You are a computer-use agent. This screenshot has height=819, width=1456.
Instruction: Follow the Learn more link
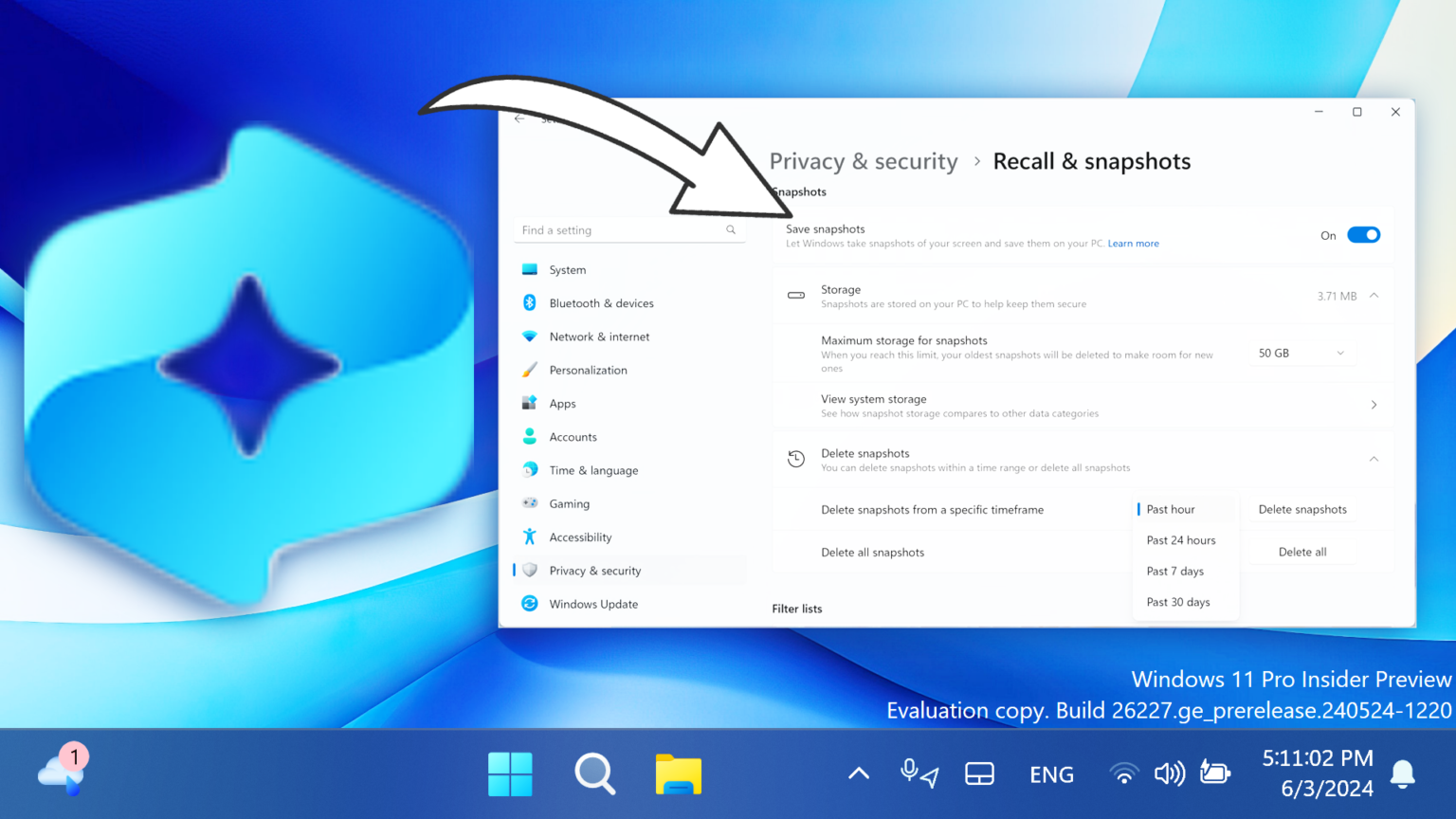pyautogui.click(x=1133, y=244)
